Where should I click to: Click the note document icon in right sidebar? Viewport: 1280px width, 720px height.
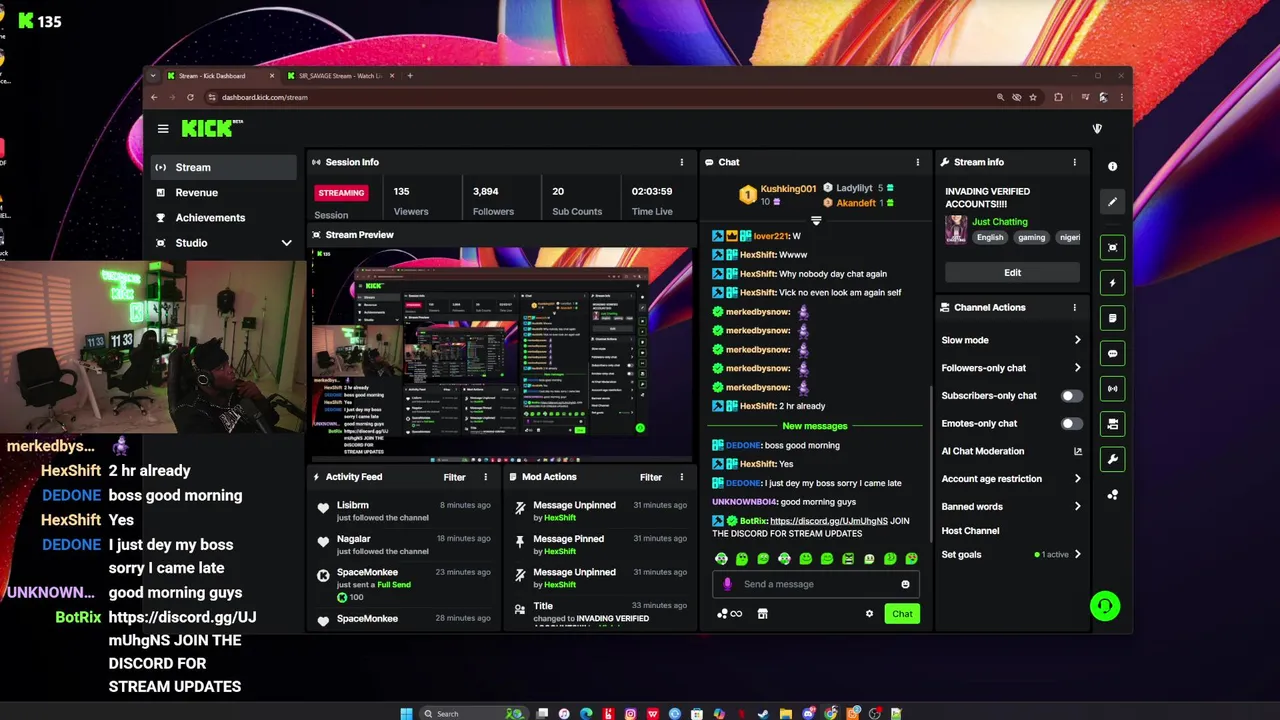[1112, 318]
